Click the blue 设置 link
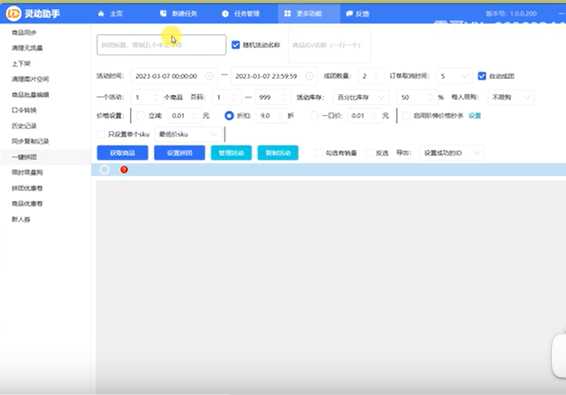The height and width of the screenshot is (395, 566). tap(475, 116)
